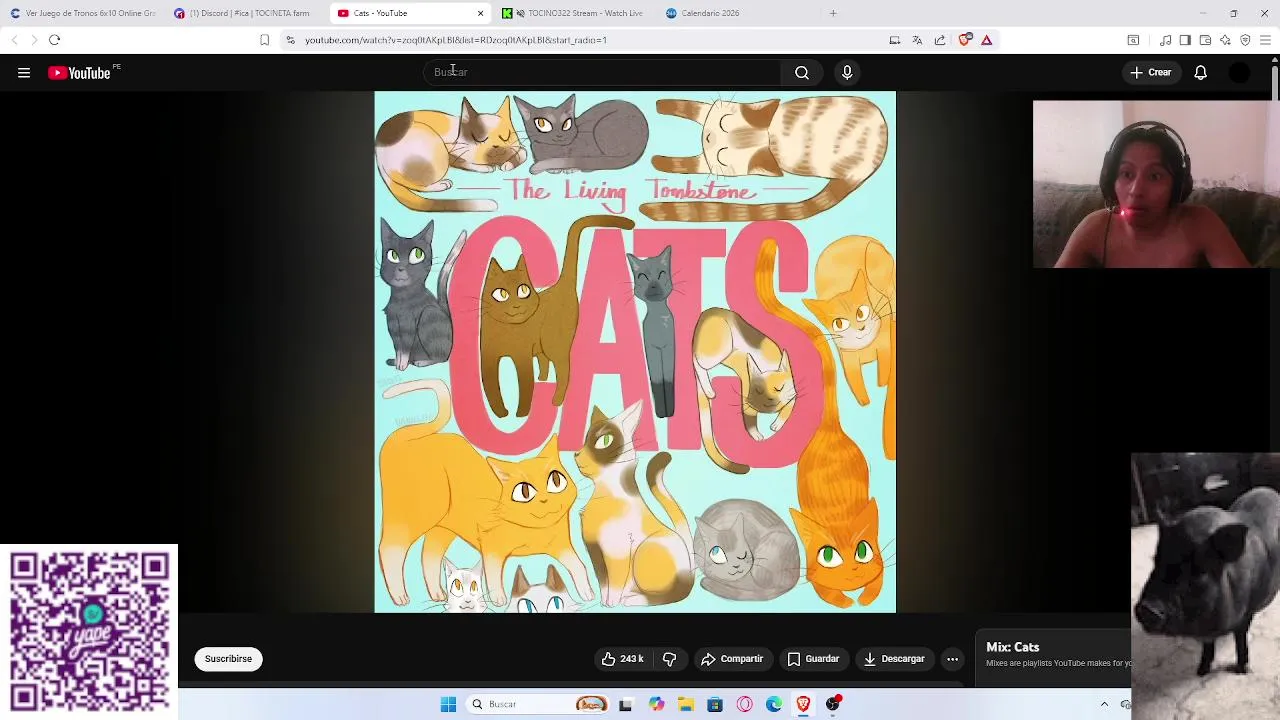Screen dimensions: 1280x720
Task: Open Task View on the taskbar
Action: point(625,704)
